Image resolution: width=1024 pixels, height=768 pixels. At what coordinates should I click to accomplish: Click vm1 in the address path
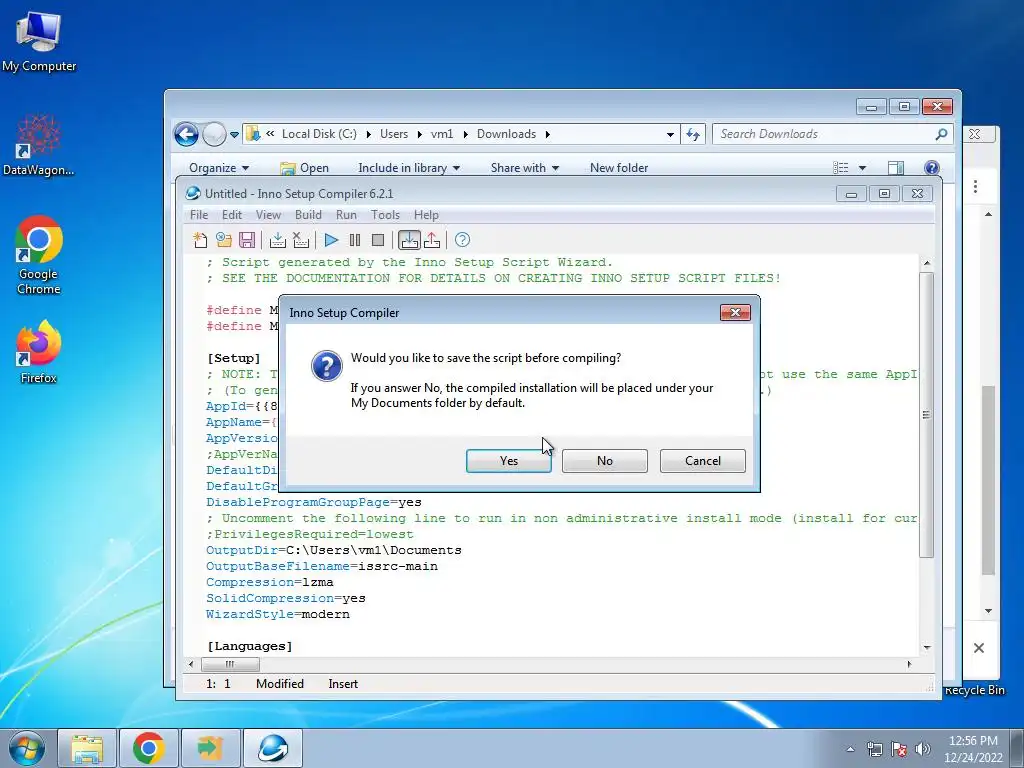(442, 134)
